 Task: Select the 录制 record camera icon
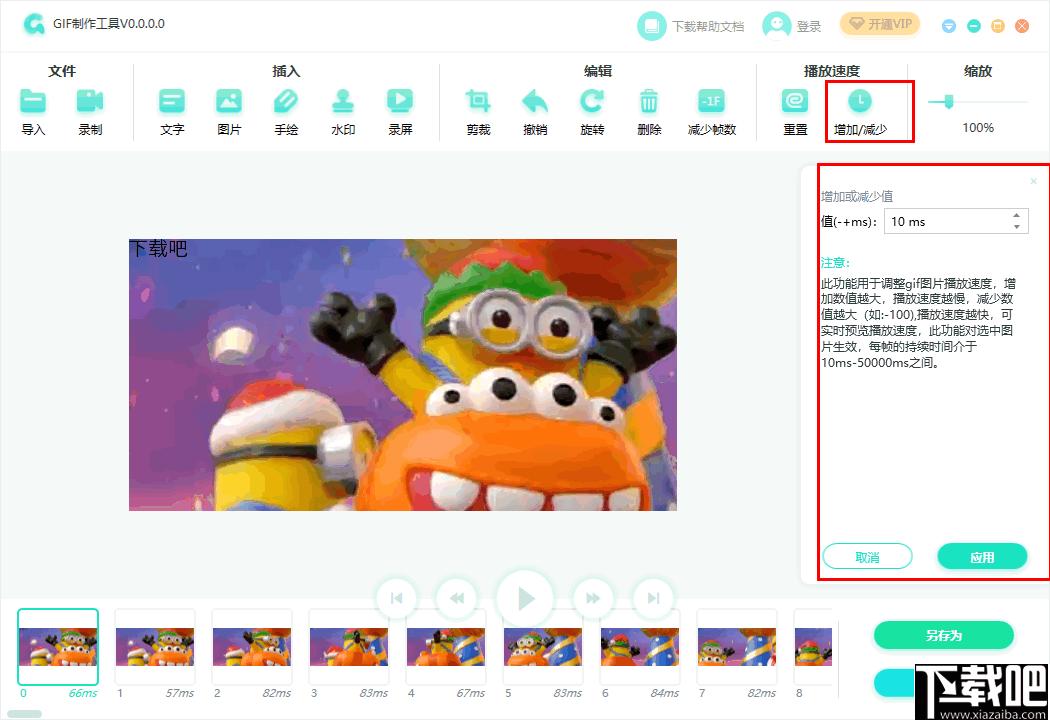pos(90,102)
